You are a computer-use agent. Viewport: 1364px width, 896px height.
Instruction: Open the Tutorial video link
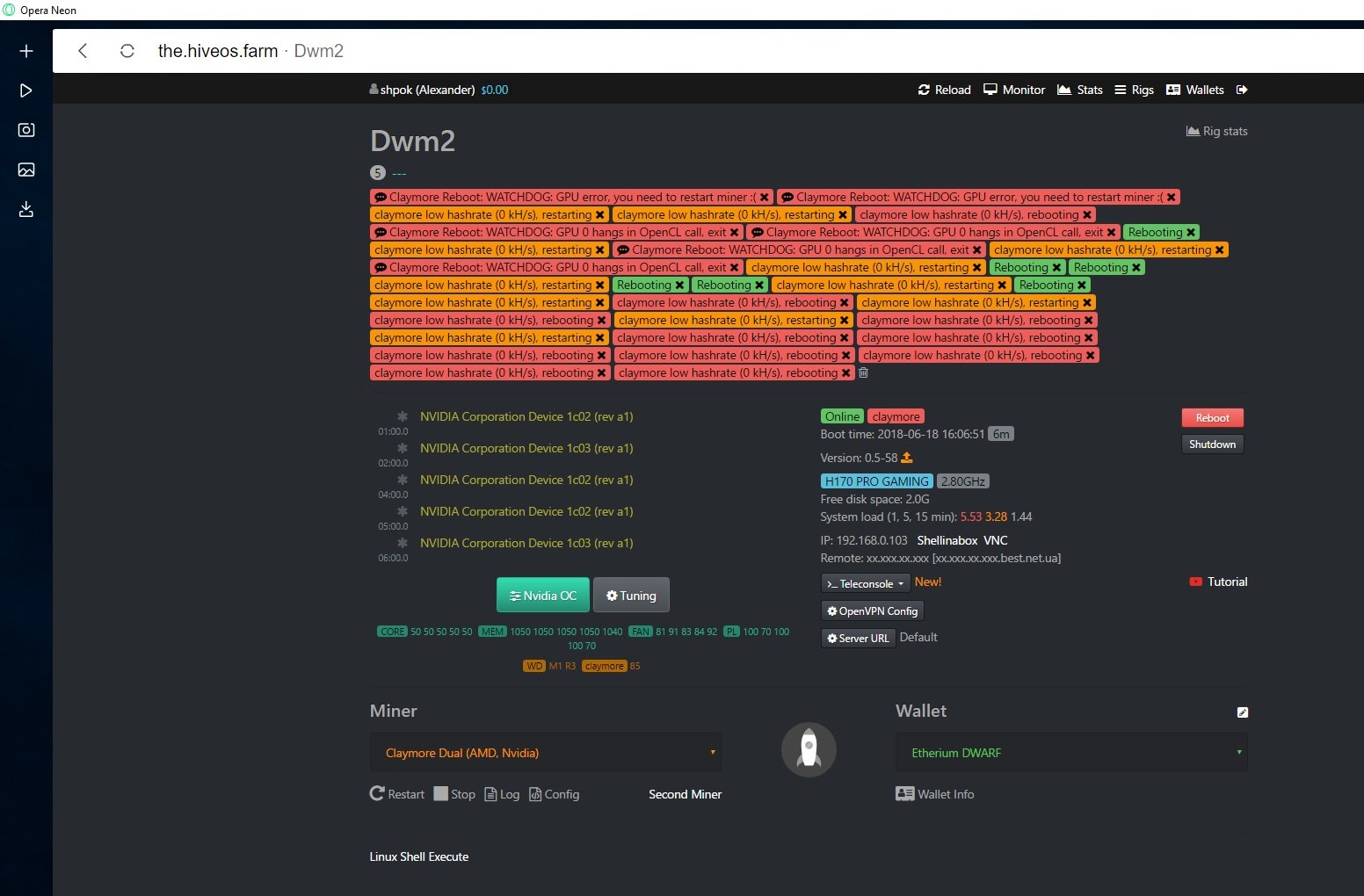pos(1218,582)
